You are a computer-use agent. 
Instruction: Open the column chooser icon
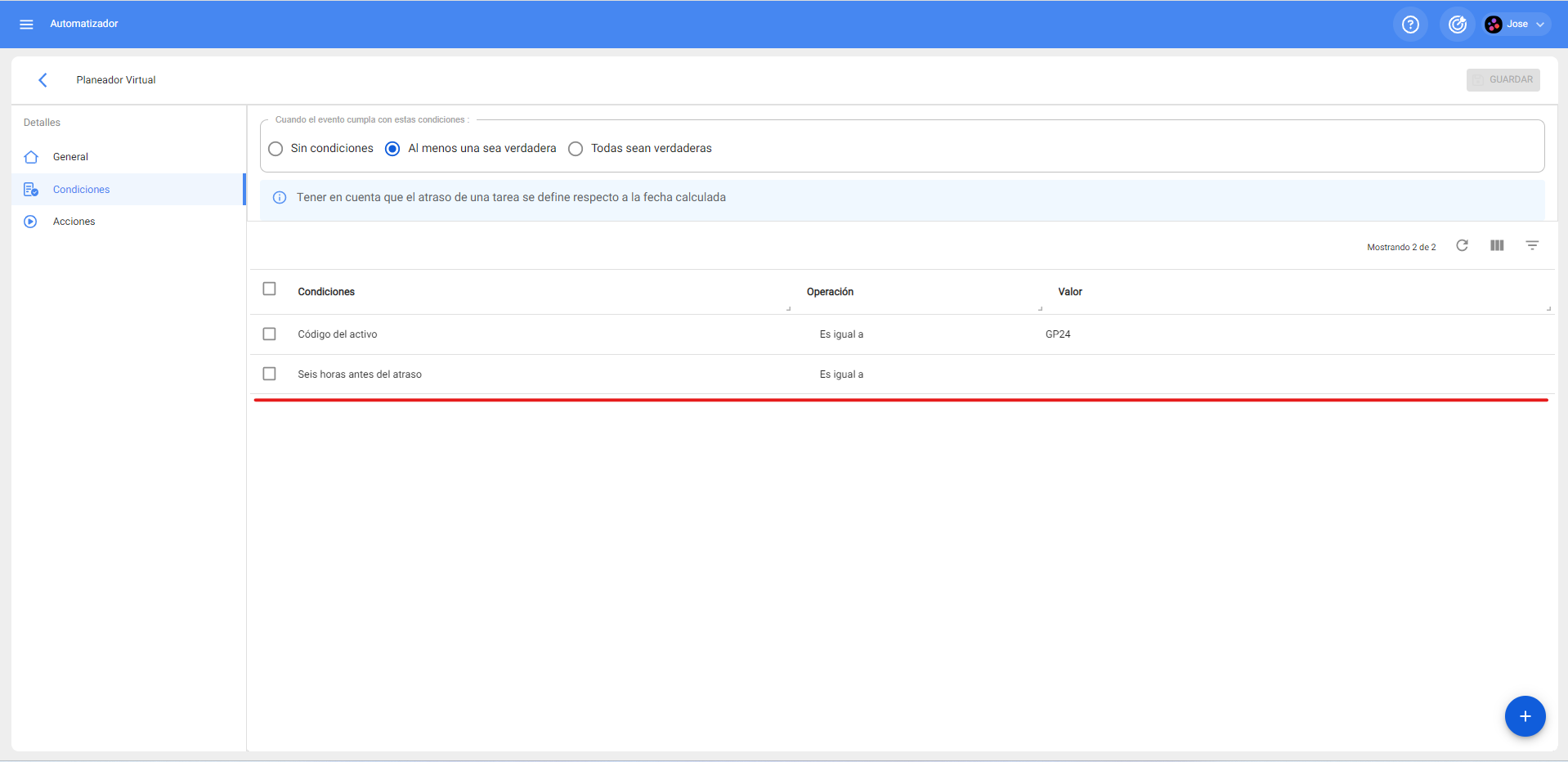point(1497,245)
